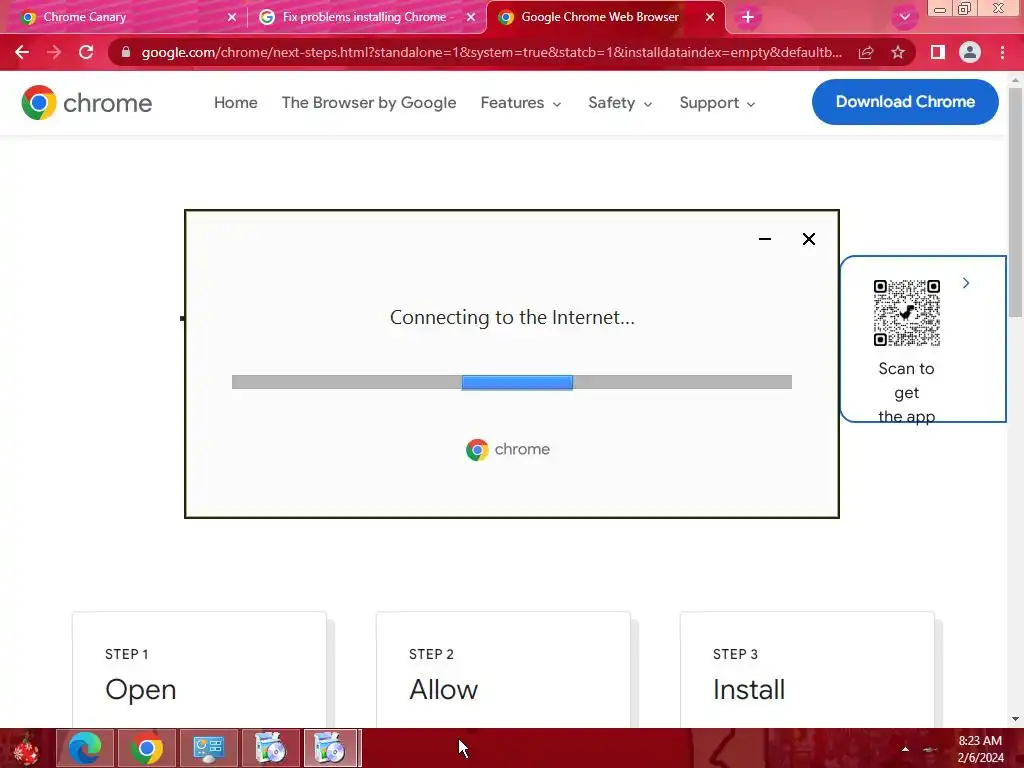Viewport: 1024px width, 768px height.
Task: Show hidden system tray icons
Action: 905,749
